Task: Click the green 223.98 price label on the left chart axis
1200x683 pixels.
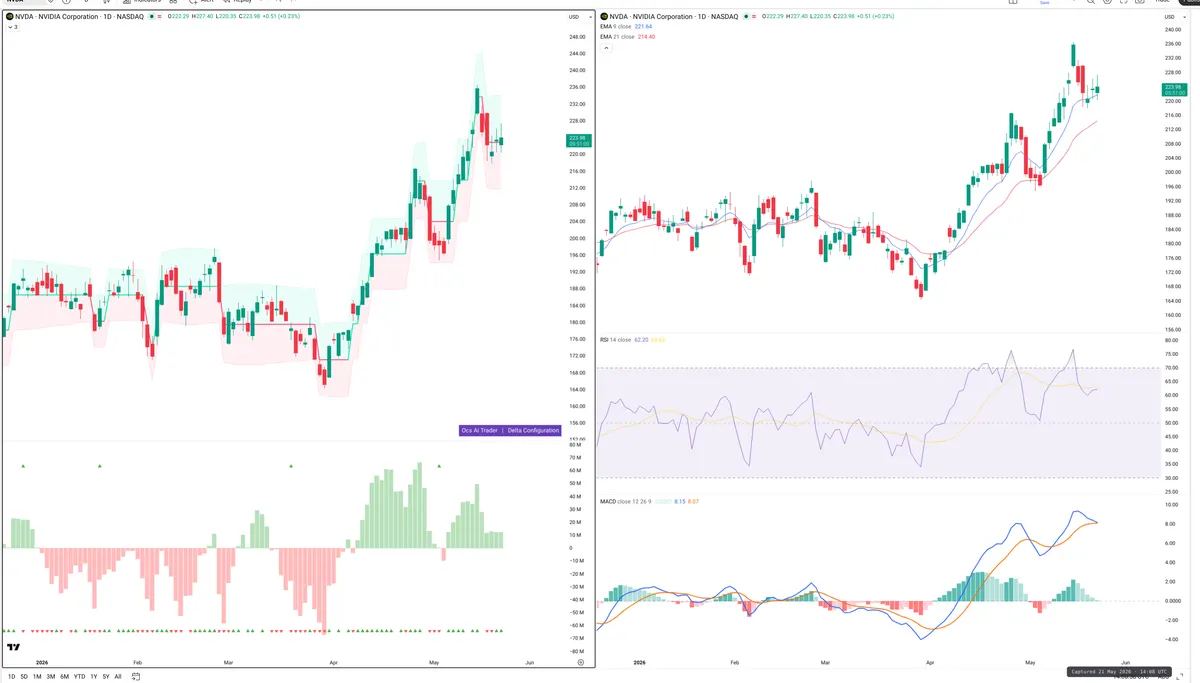Action: click(578, 141)
